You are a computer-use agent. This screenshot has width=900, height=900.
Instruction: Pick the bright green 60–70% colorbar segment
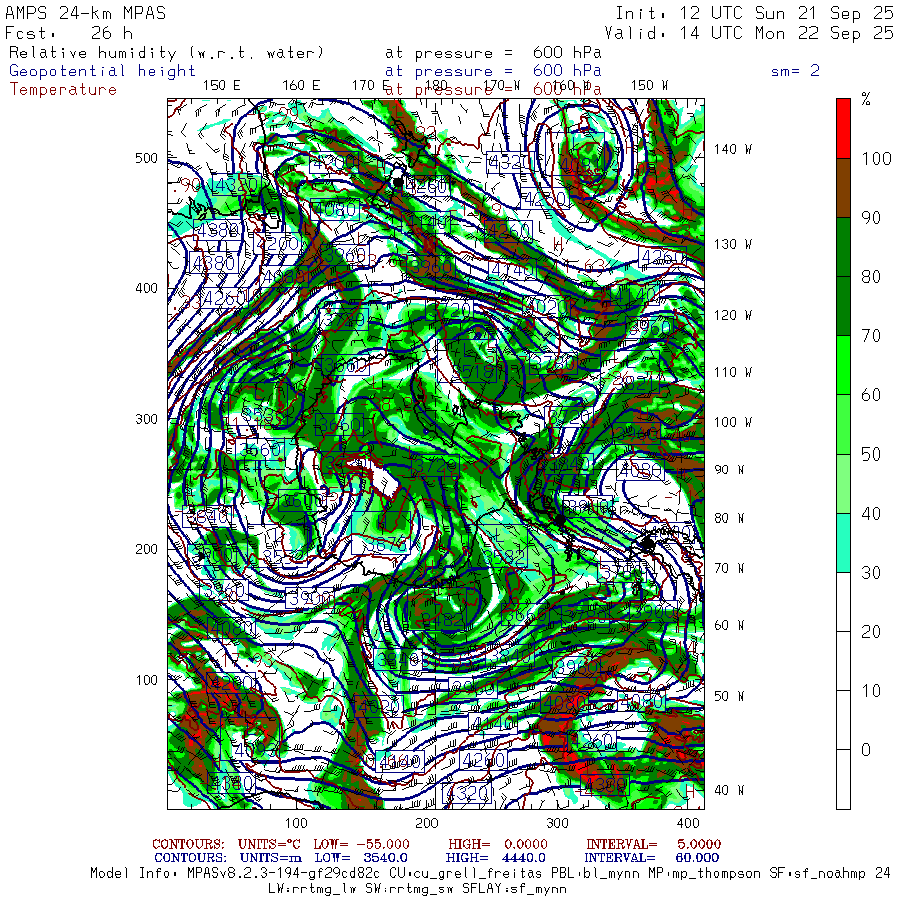click(843, 365)
